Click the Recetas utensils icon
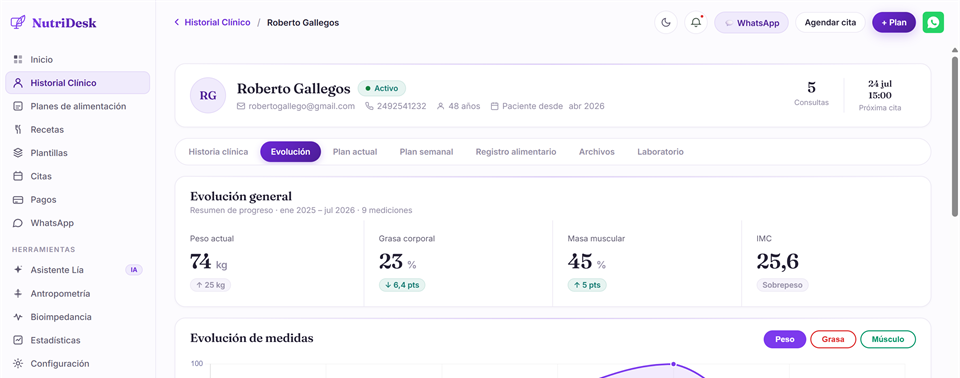Image resolution: width=960 pixels, height=378 pixels. (18, 129)
